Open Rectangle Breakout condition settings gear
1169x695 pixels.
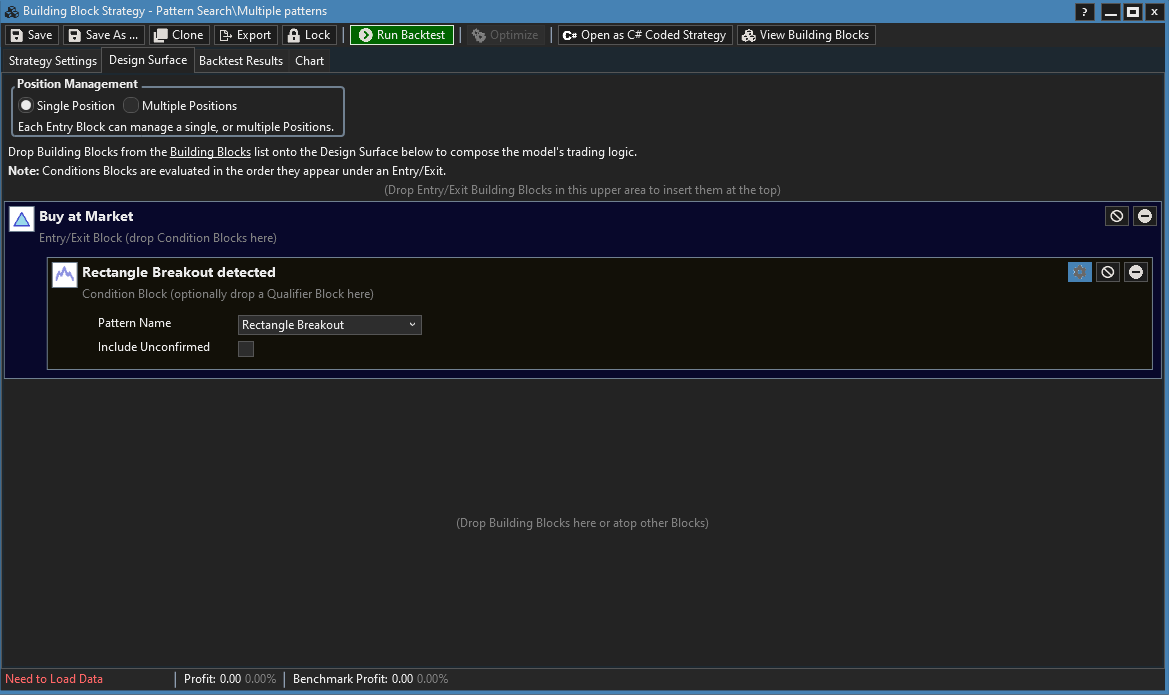tap(1080, 272)
